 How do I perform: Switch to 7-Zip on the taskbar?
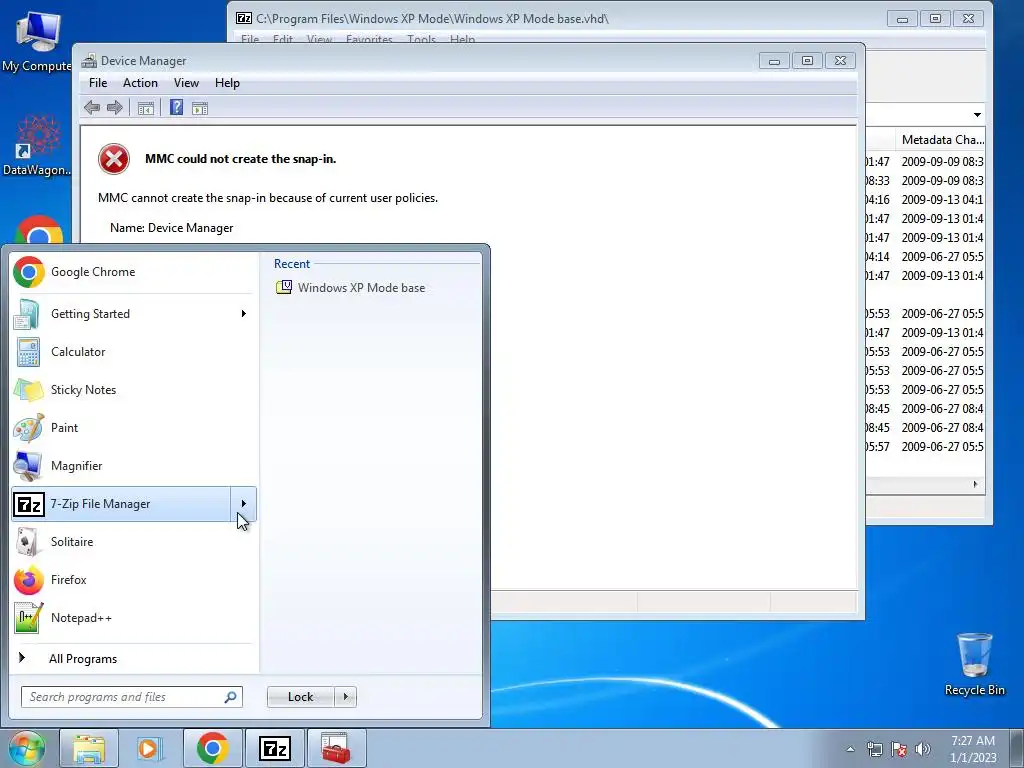274,748
